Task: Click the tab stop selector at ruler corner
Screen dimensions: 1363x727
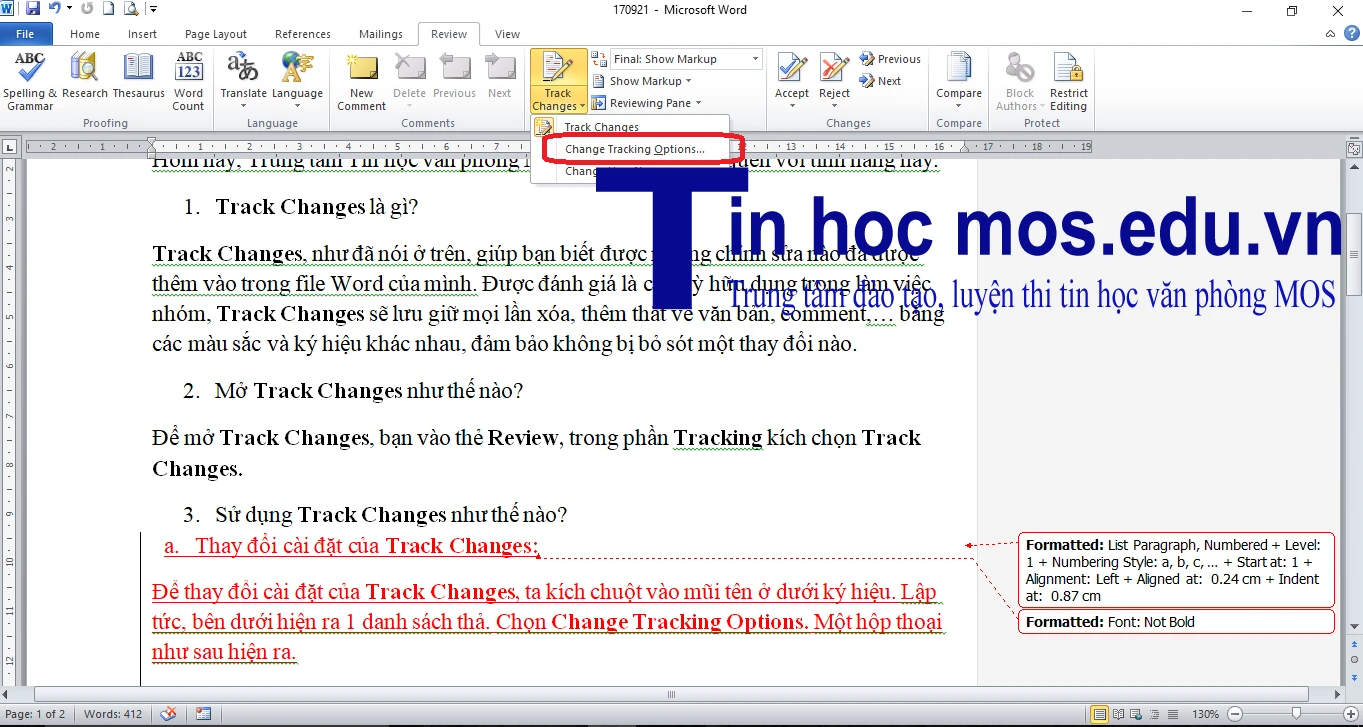Action: [10, 148]
